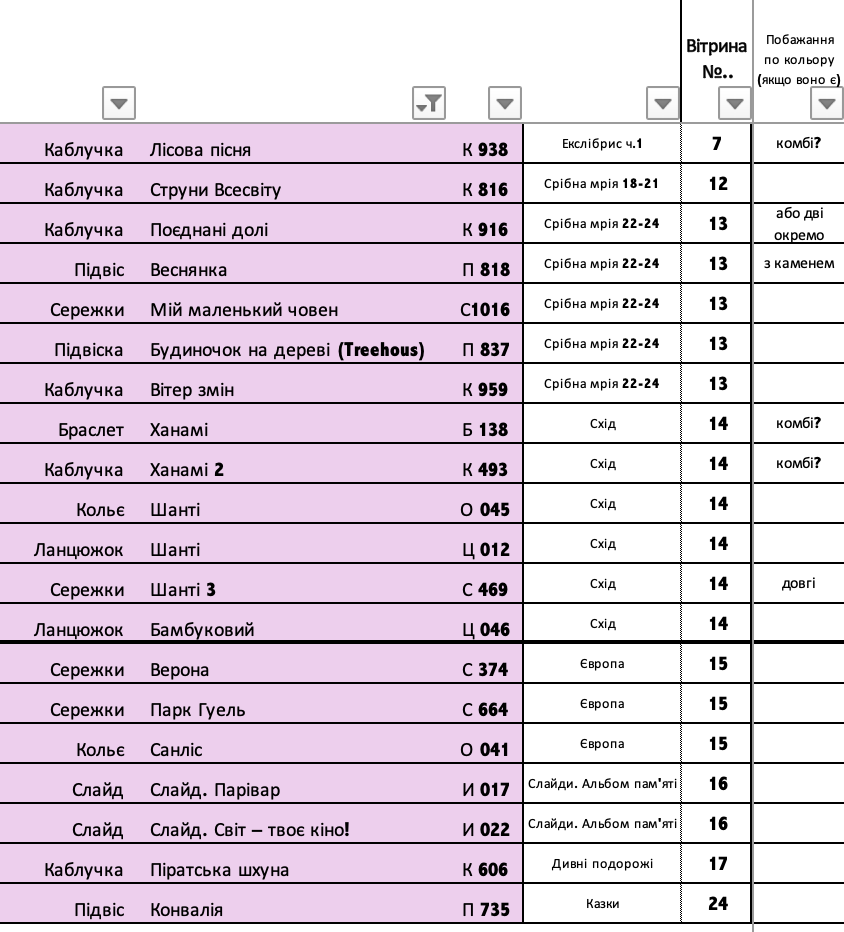Select the Вітрина №.. header cell
This screenshot has height=932, width=844.
point(716,59)
